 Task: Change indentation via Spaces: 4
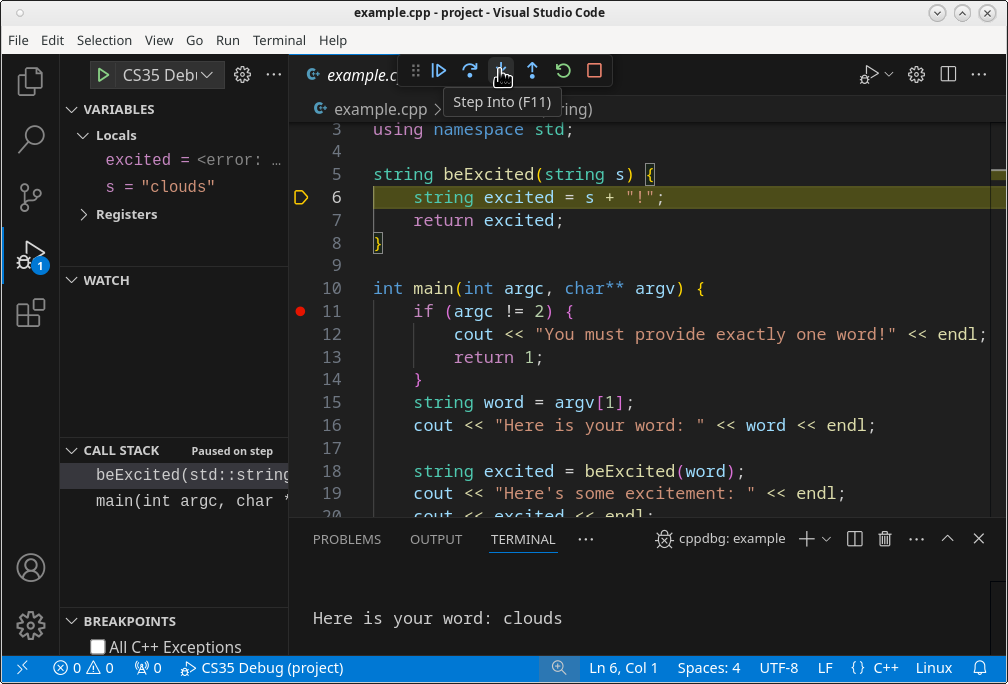(708, 668)
